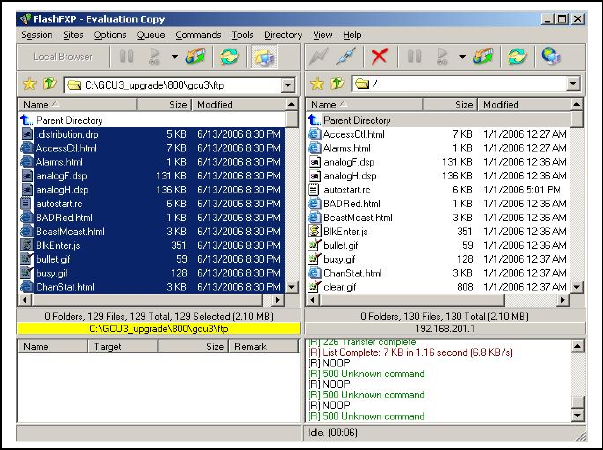Sort the remote pane by Name column
Viewport: 603px width, 450px height.
[365, 105]
